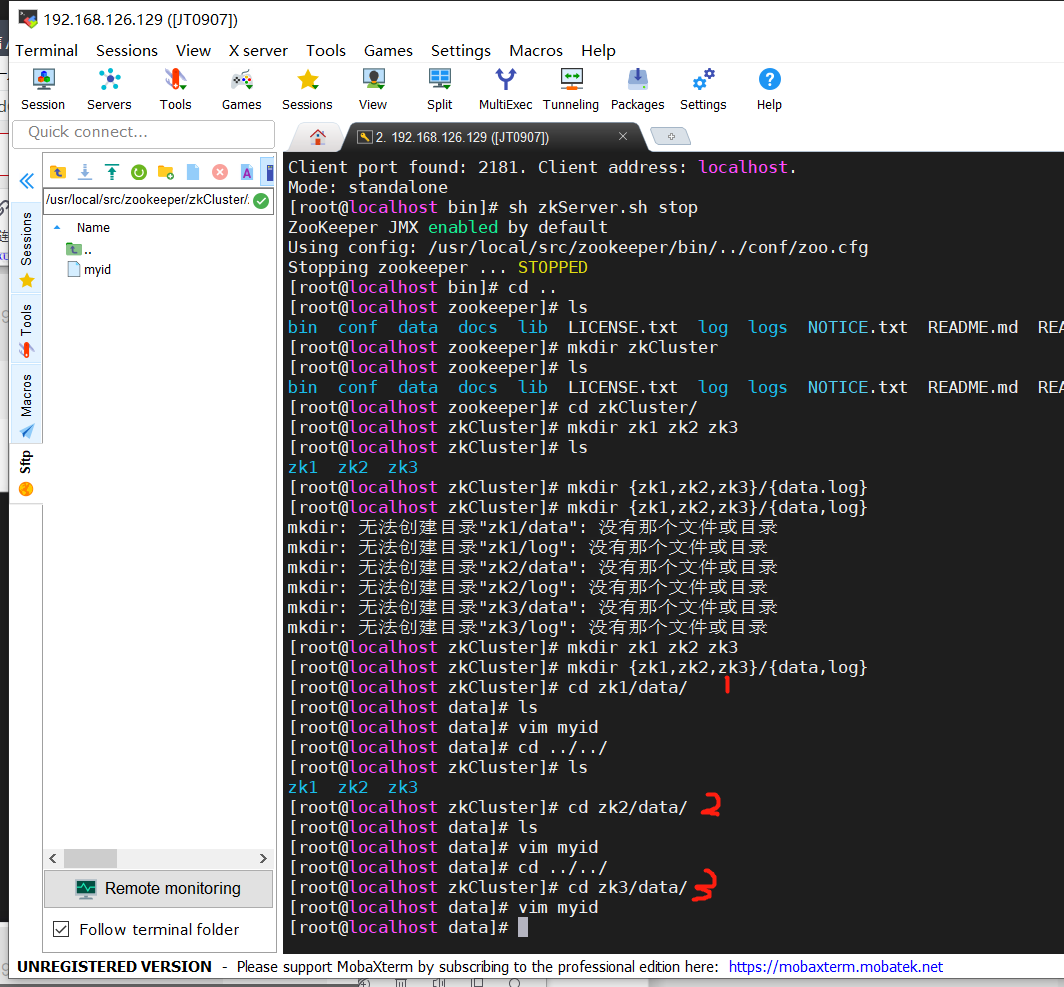Click the home tab icon
Image resolution: width=1064 pixels, height=987 pixels.
pyautogui.click(x=318, y=137)
